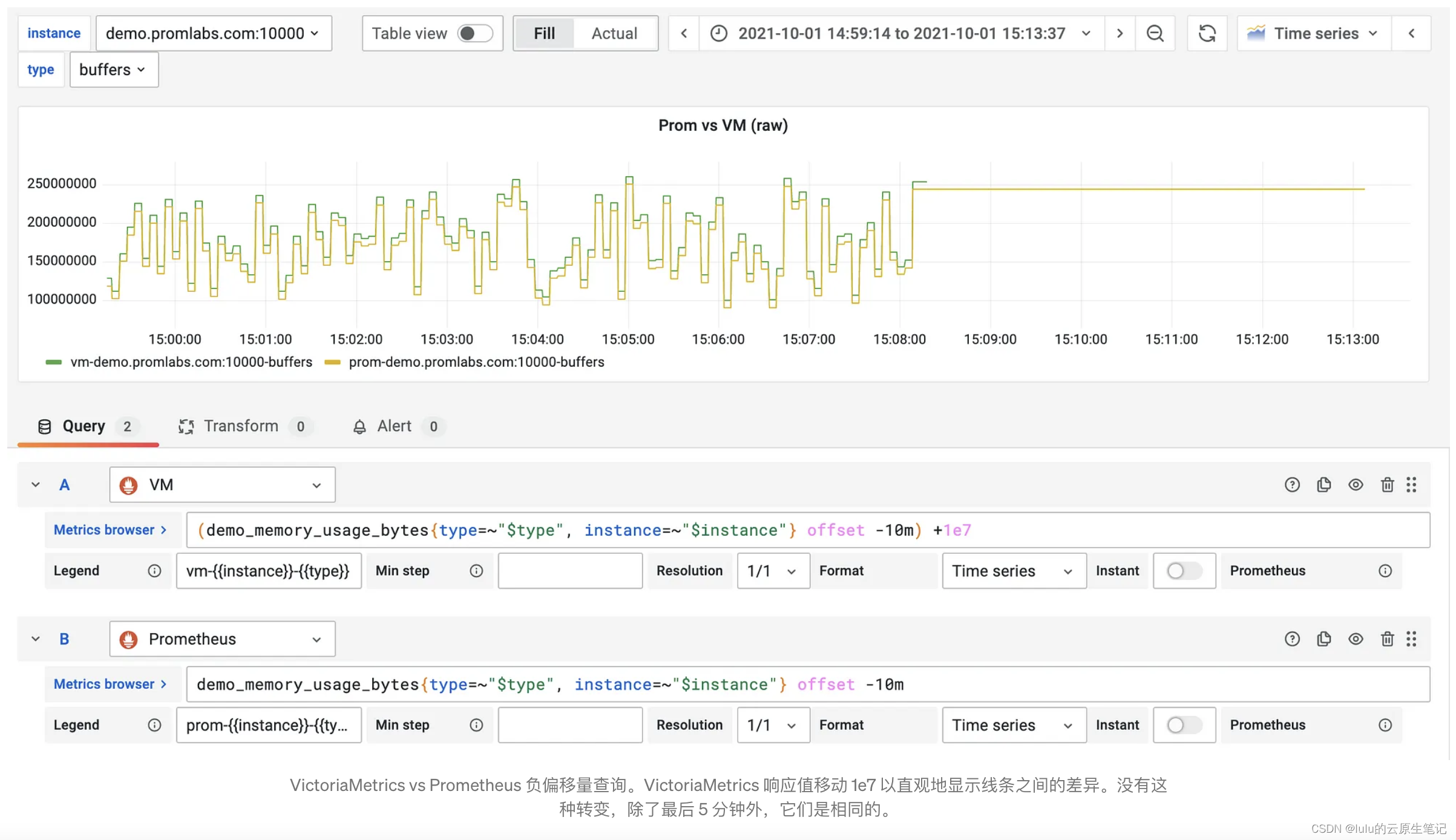The height and width of the screenshot is (840, 1456).
Task: Switch to the Query tab
Action: coord(88,427)
